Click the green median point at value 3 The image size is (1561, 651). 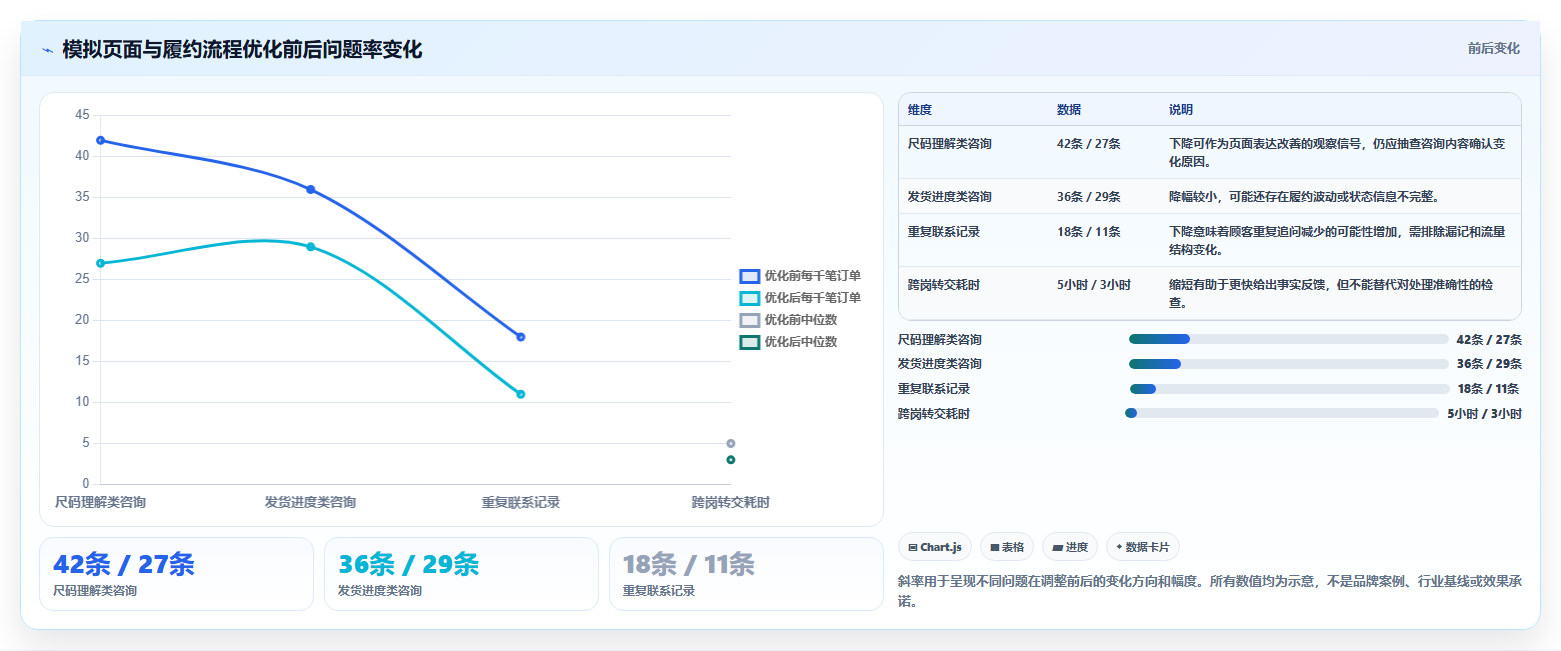[731, 460]
